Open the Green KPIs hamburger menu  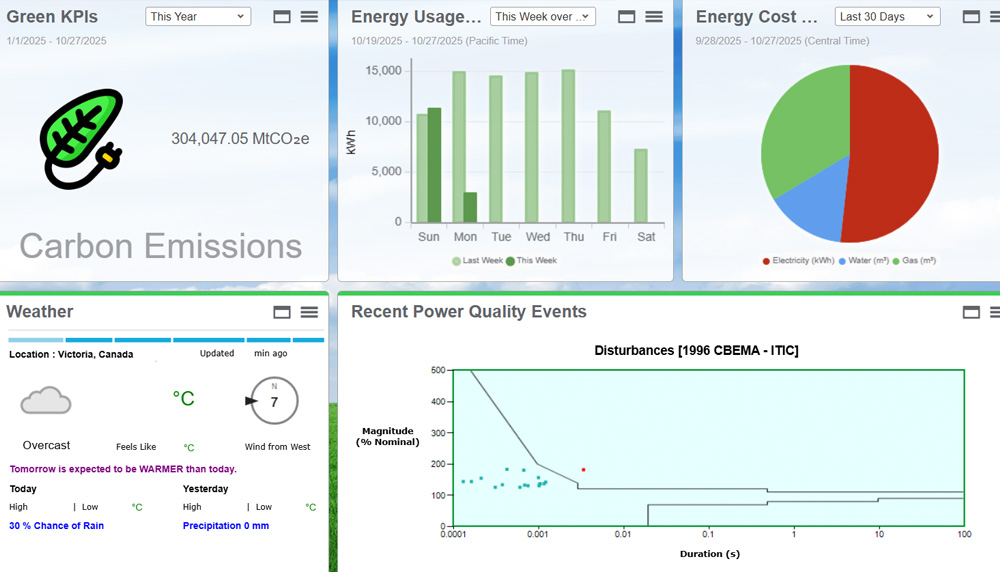coord(310,17)
